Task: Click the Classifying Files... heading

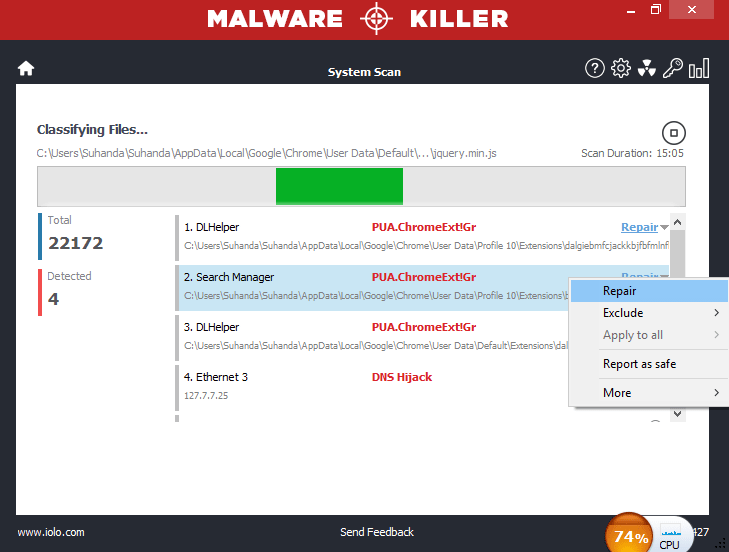Action: [x=92, y=130]
